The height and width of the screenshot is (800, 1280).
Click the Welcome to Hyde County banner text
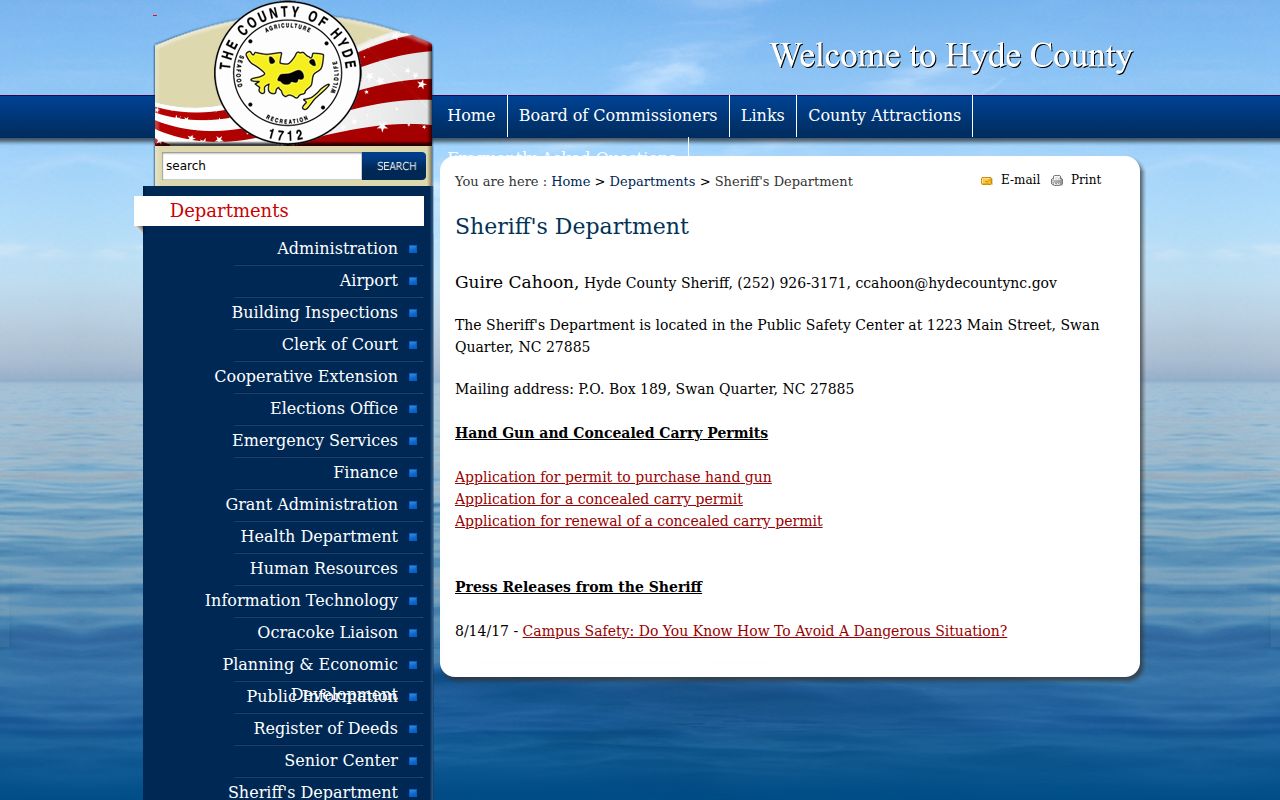tap(951, 55)
